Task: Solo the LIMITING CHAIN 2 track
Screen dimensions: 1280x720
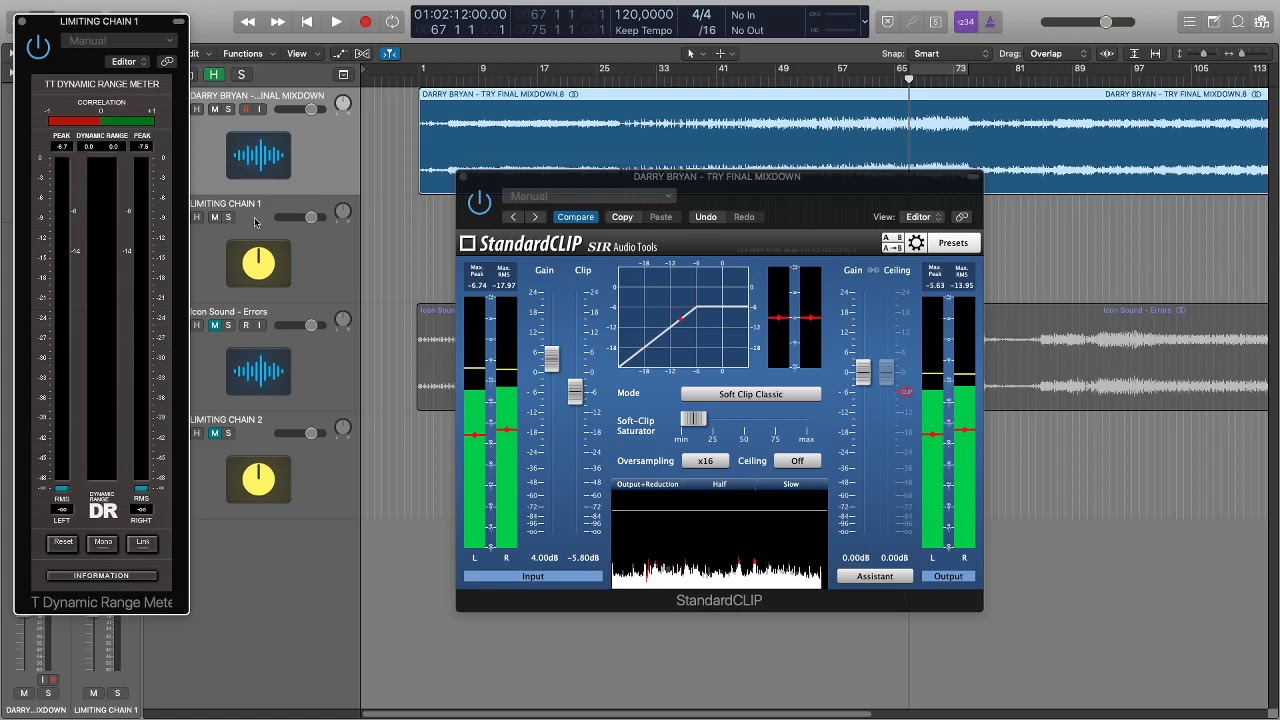Action: [x=228, y=433]
